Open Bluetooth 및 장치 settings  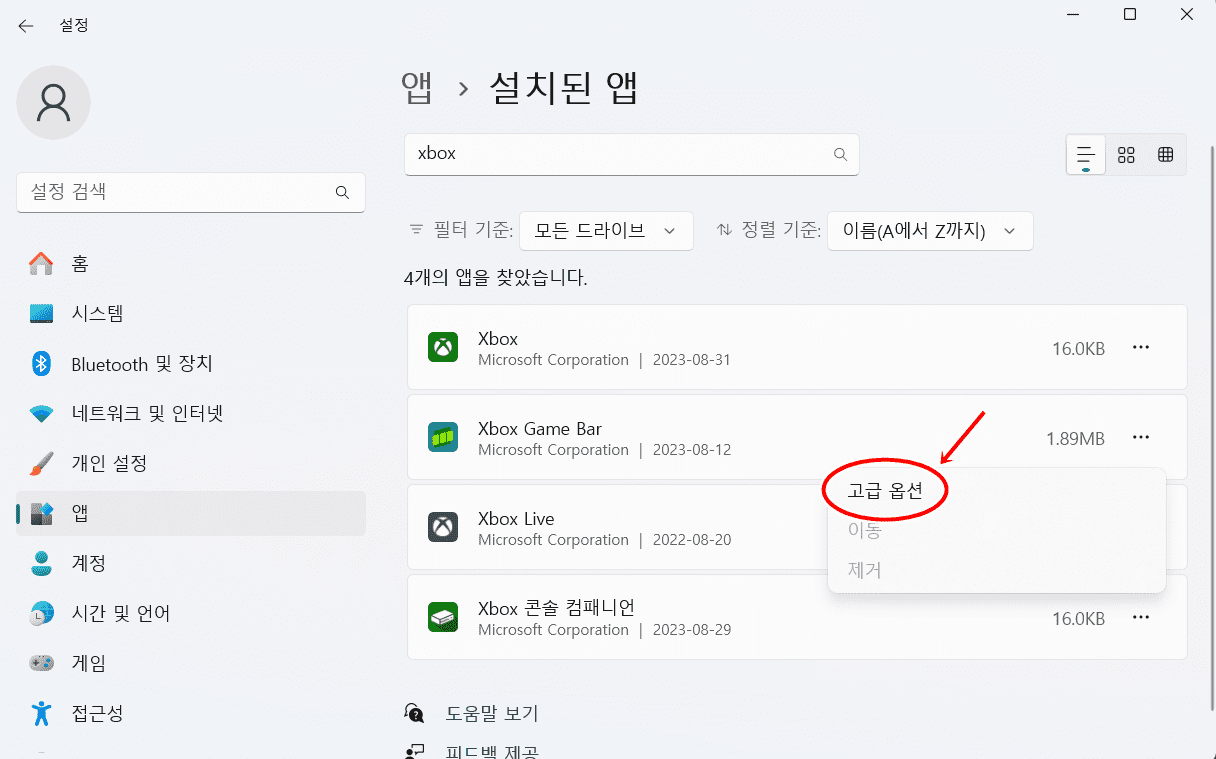191,364
